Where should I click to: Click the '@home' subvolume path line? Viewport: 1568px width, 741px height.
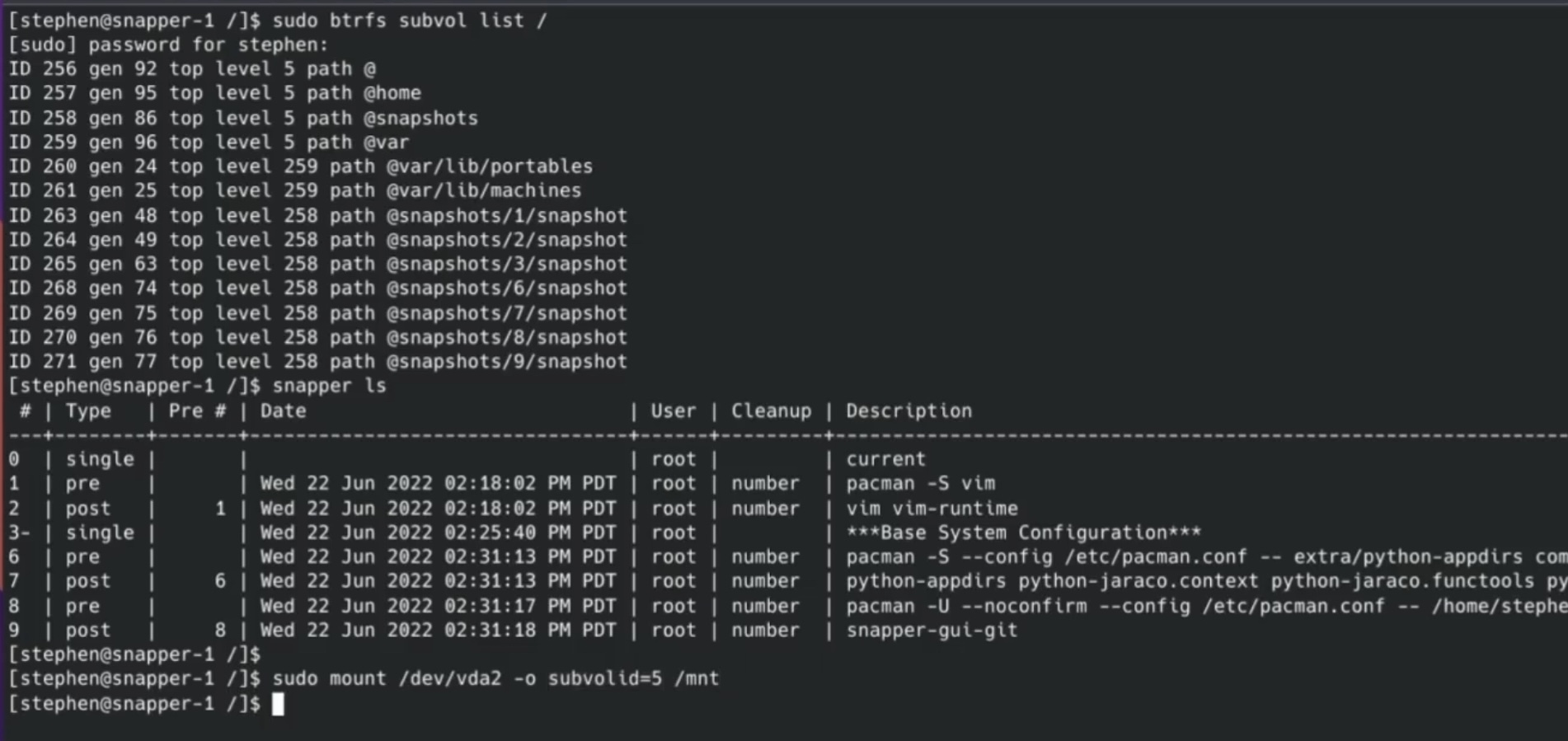(215, 93)
